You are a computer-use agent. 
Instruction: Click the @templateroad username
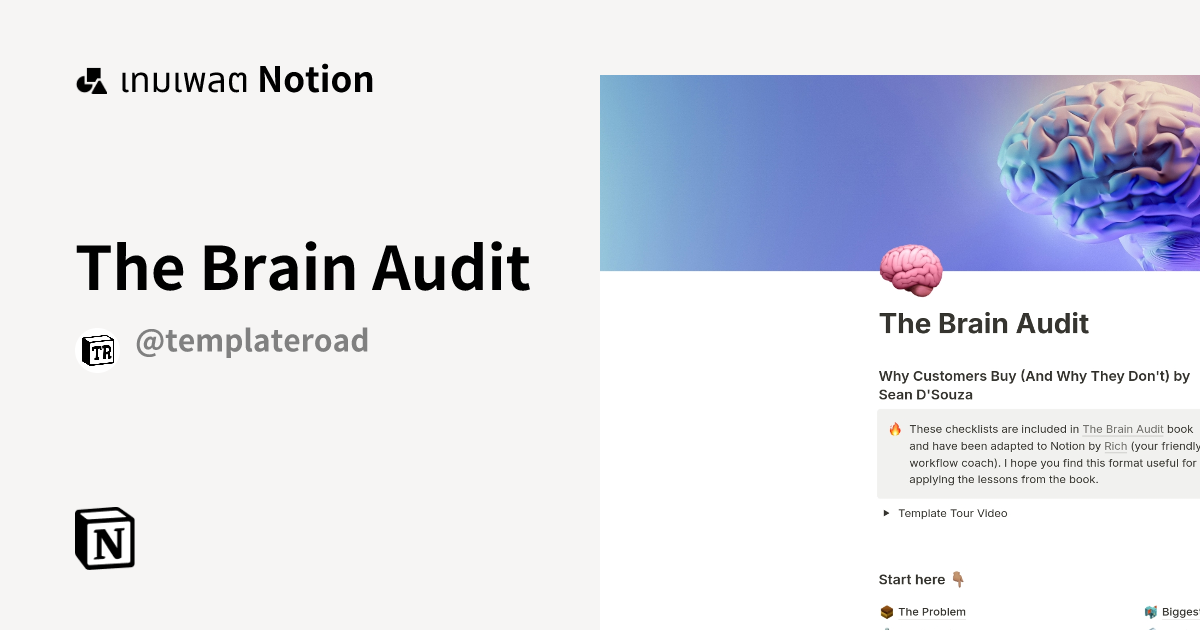tap(252, 341)
